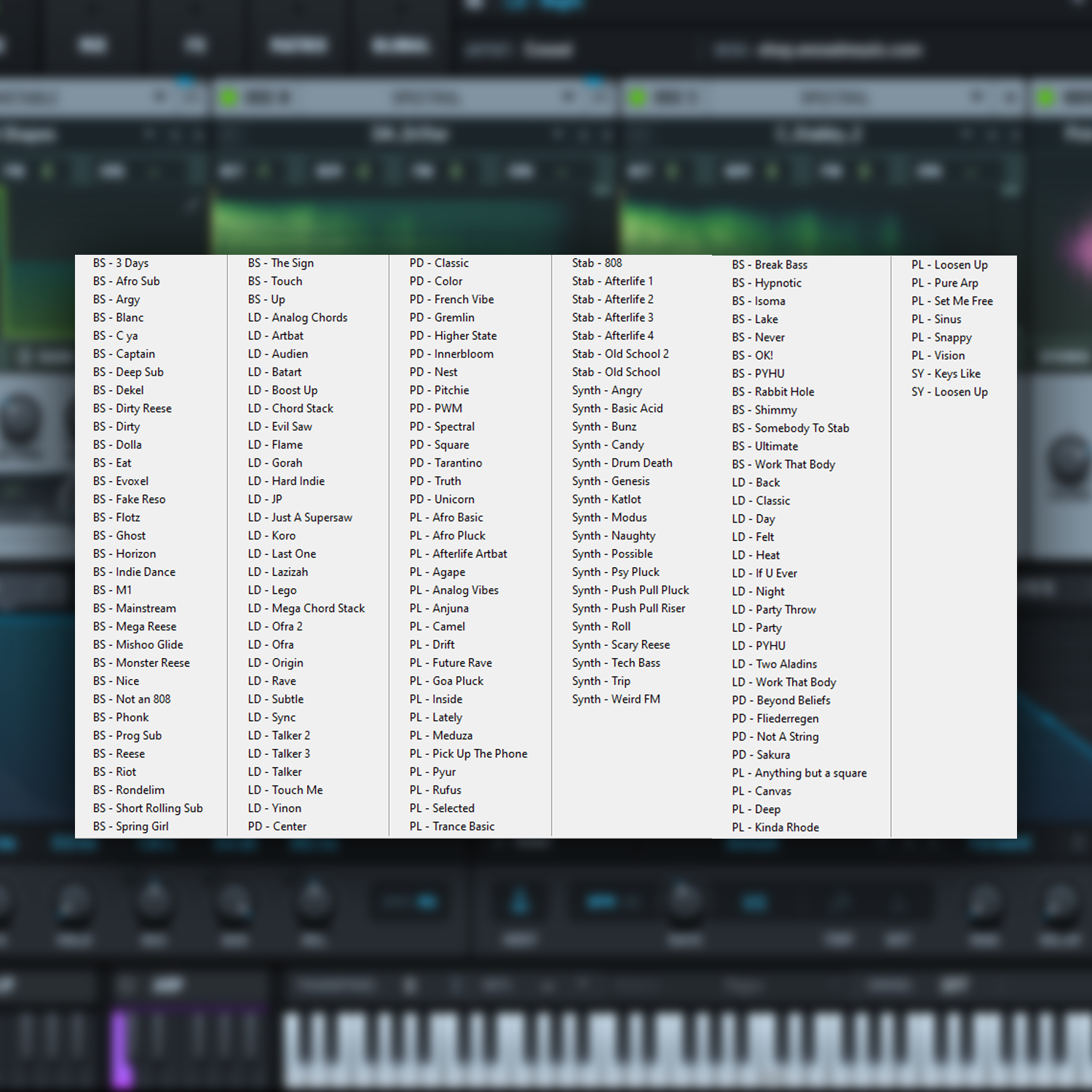1092x1092 pixels.
Task: Load PL - Pick Up The Phone preset
Action: (468, 753)
